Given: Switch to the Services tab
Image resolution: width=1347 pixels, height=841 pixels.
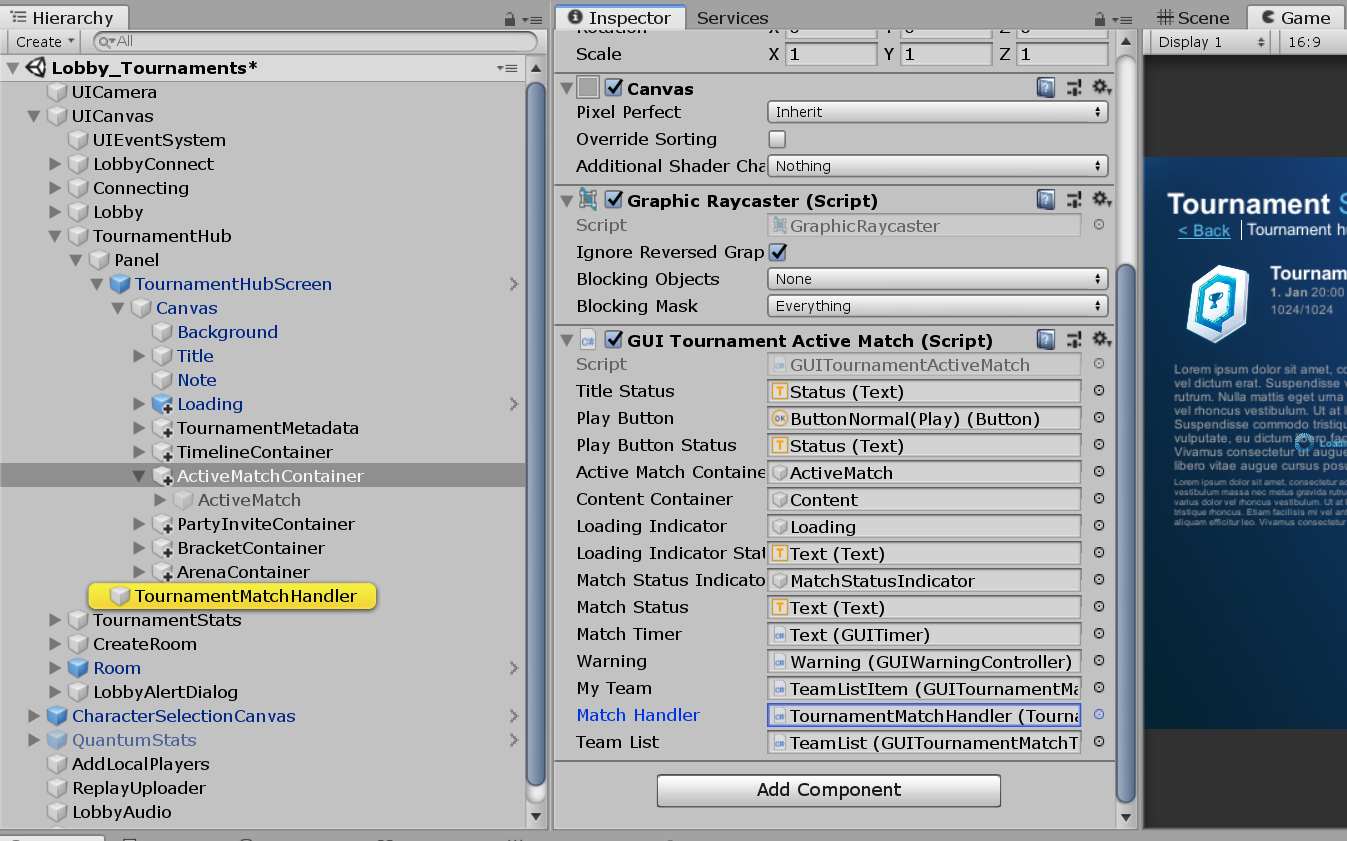Looking at the screenshot, I should click(732, 18).
